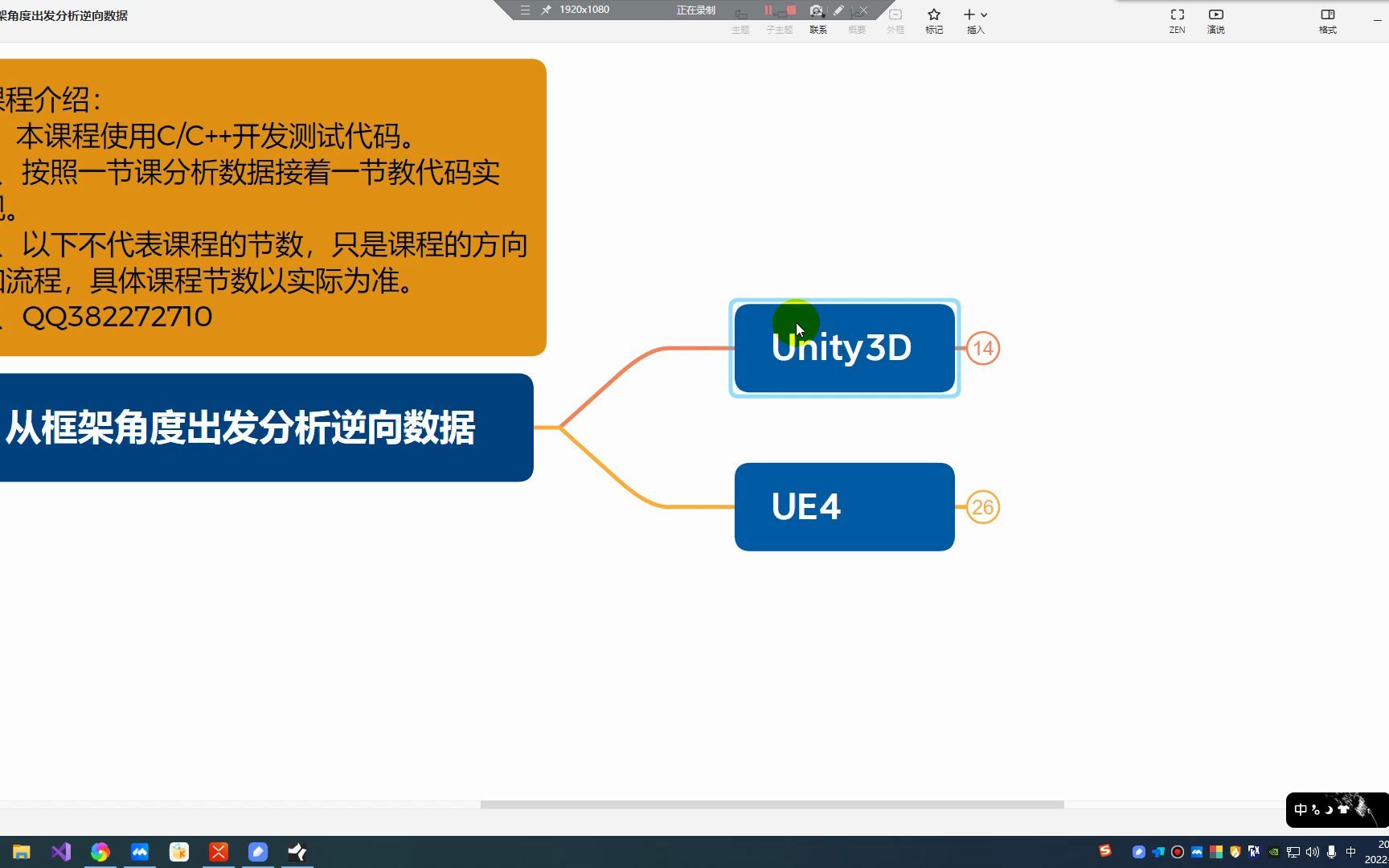
Task: Toggle the 格式 (format) panel
Action: click(x=1327, y=21)
